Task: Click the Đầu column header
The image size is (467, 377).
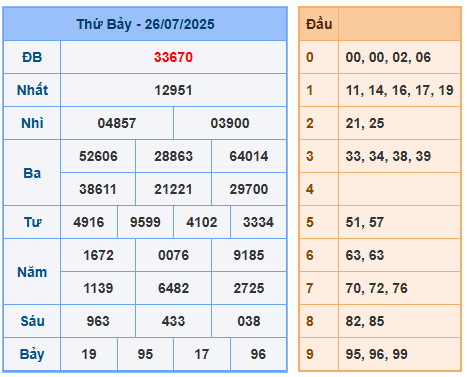Action: (x=319, y=24)
